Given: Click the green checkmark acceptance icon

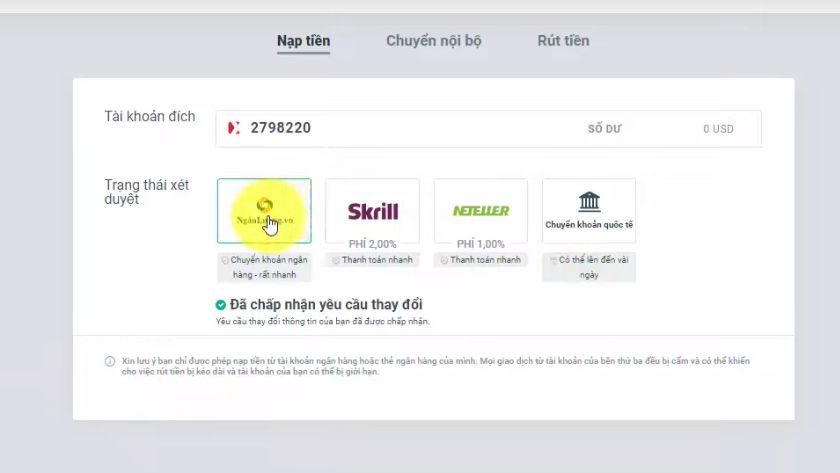Looking at the screenshot, I should tap(220, 305).
